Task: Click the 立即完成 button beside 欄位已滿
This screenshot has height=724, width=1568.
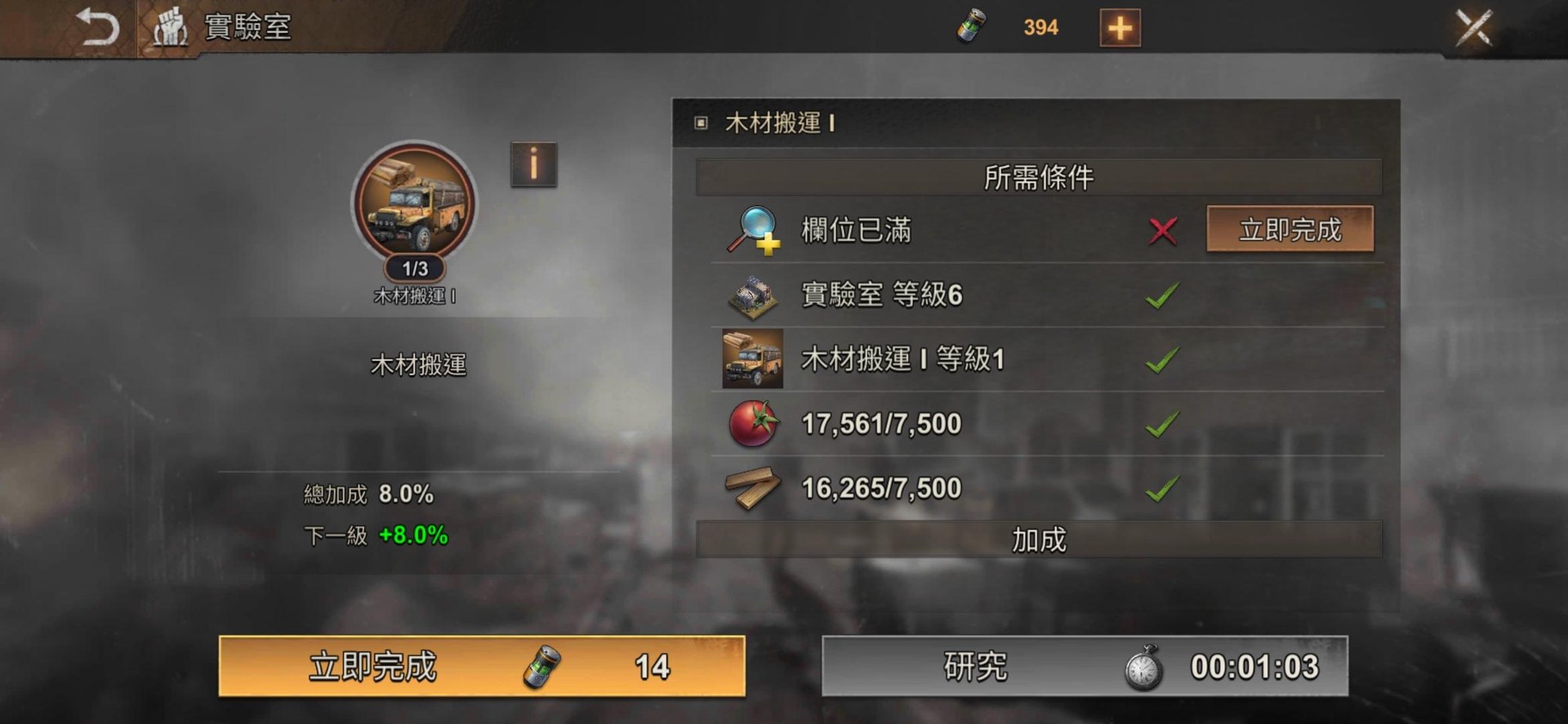Action: click(1290, 229)
